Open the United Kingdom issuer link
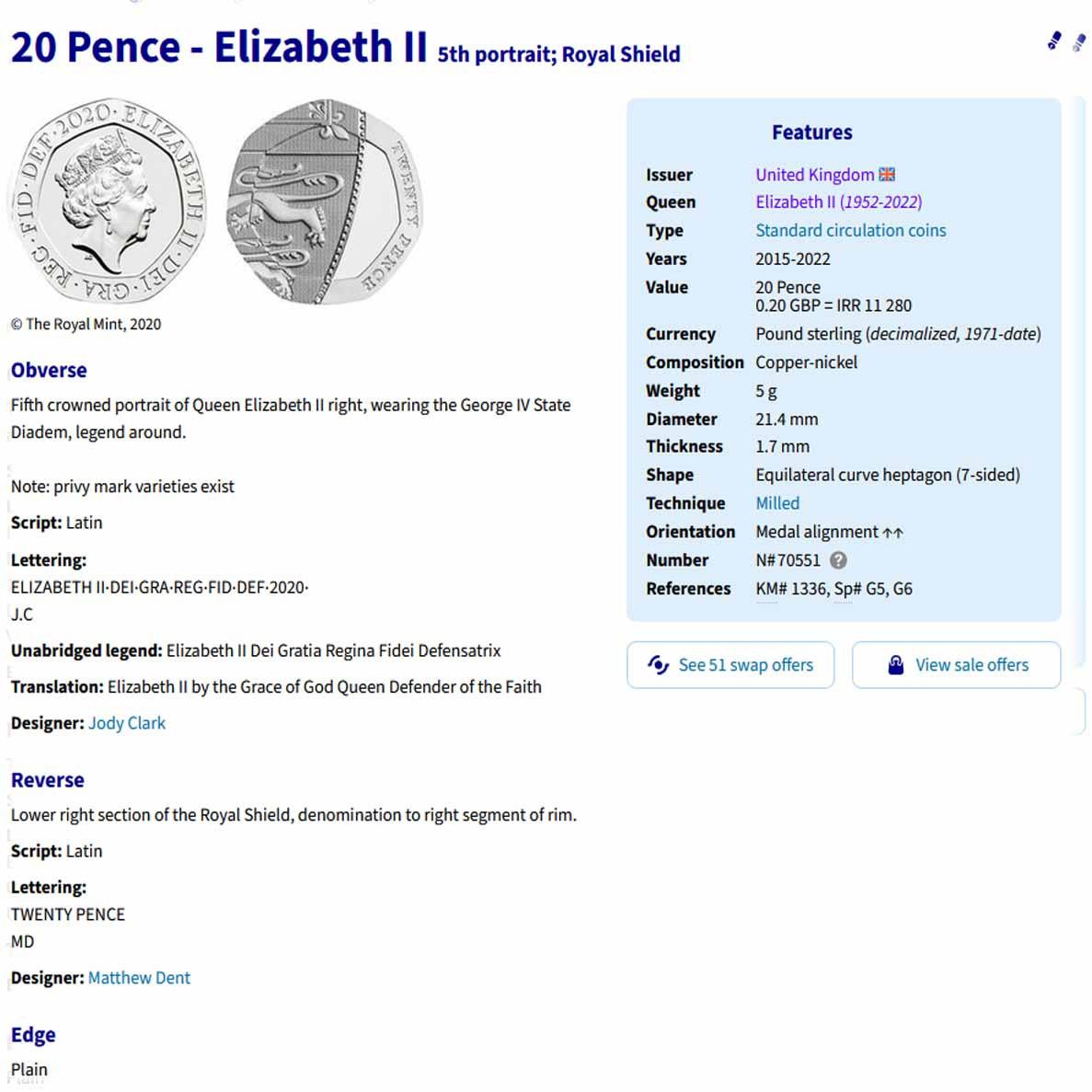 (814, 175)
